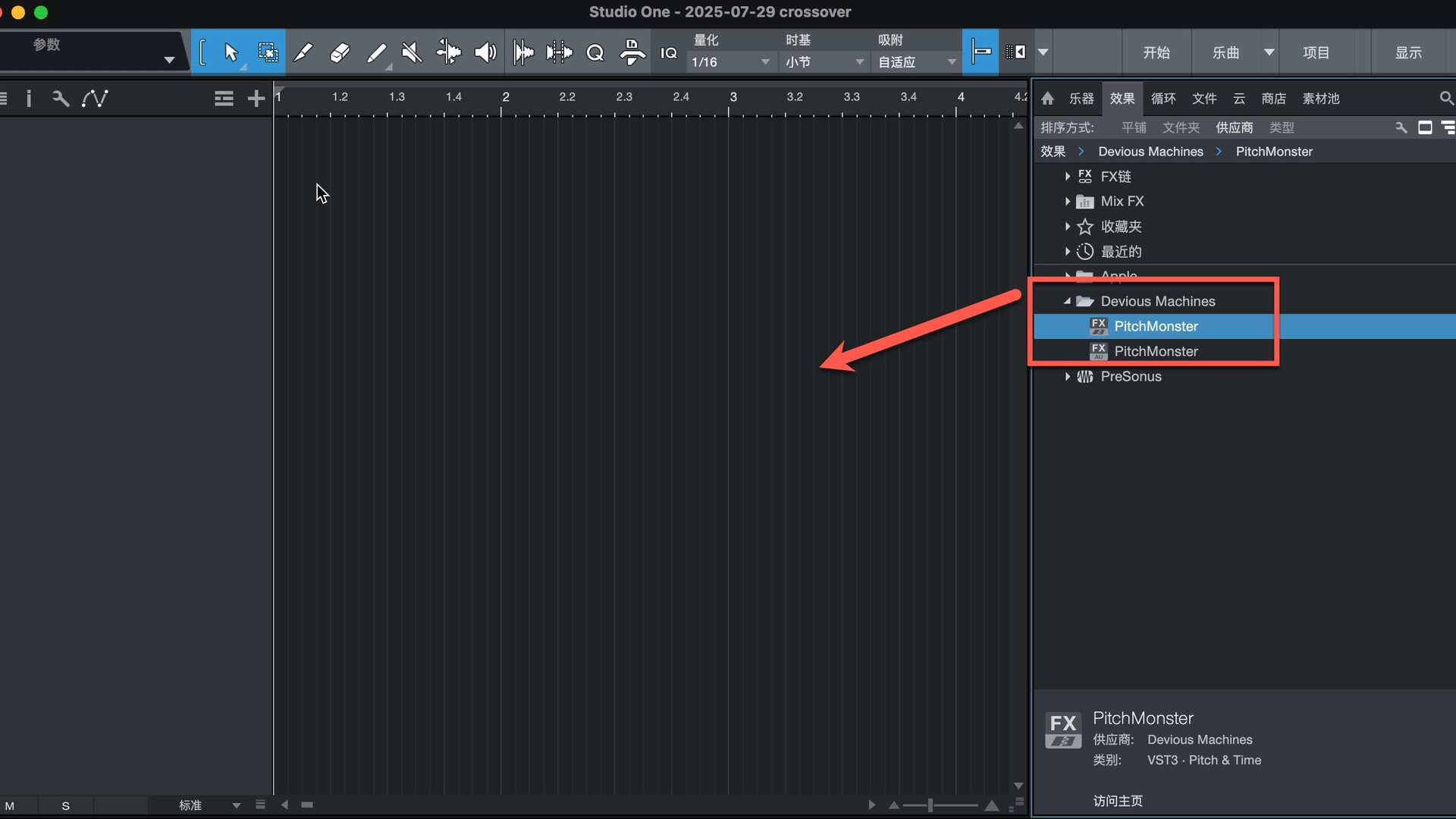The height and width of the screenshot is (819, 1456).
Task: Open the 标准 track height dropdown
Action: [209, 805]
